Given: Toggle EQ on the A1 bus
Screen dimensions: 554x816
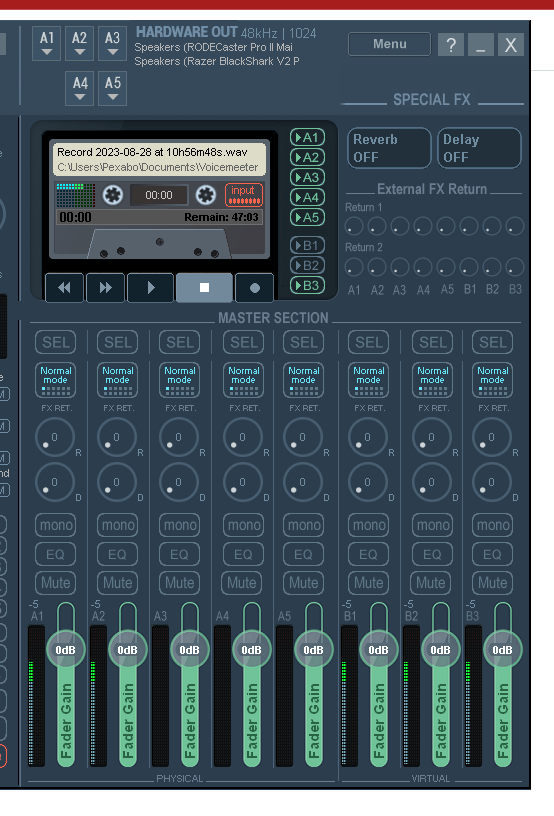Looking at the screenshot, I should pos(56,554).
